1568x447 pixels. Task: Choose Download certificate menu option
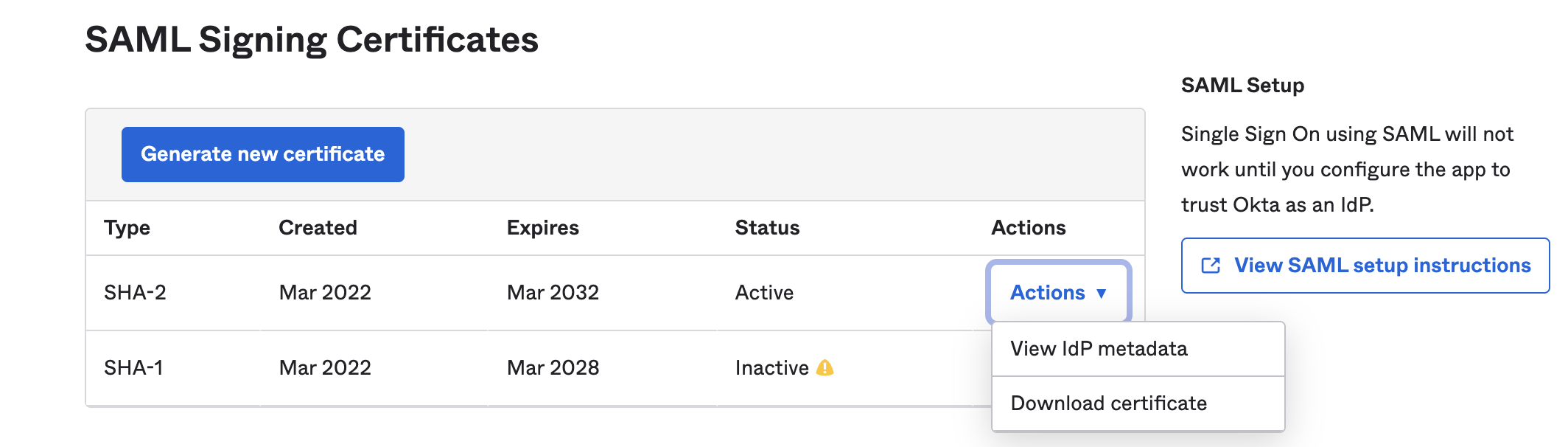[1108, 403]
